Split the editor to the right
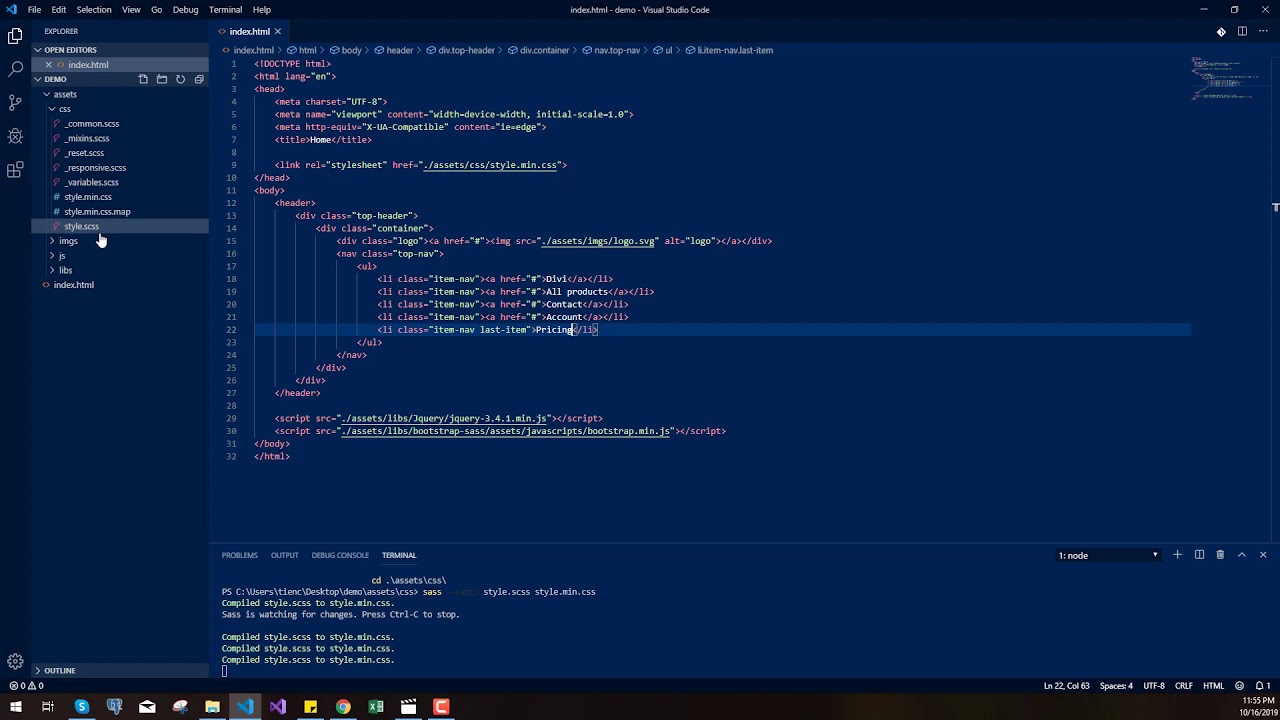The width and height of the screenshot is (1280, 720). click(1242, 32)
